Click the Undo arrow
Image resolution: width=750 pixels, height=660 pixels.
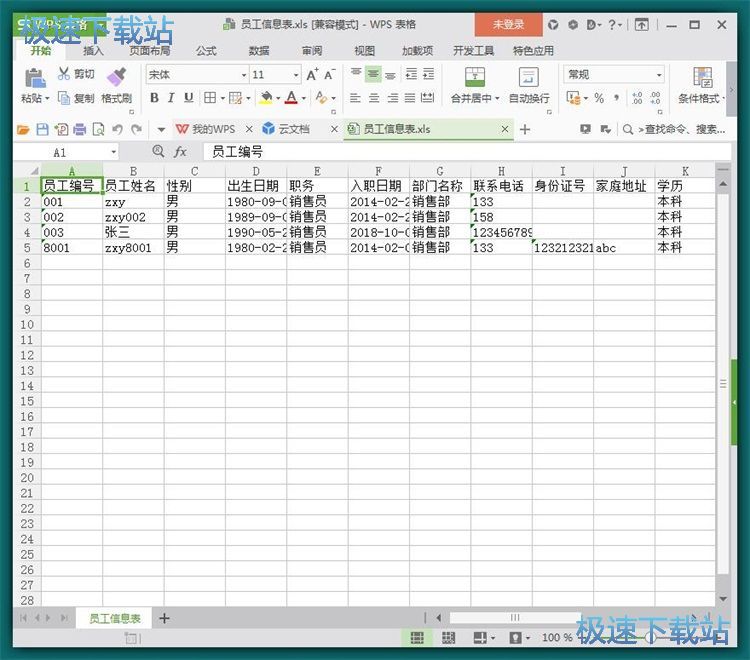click(x=118, y=129)
